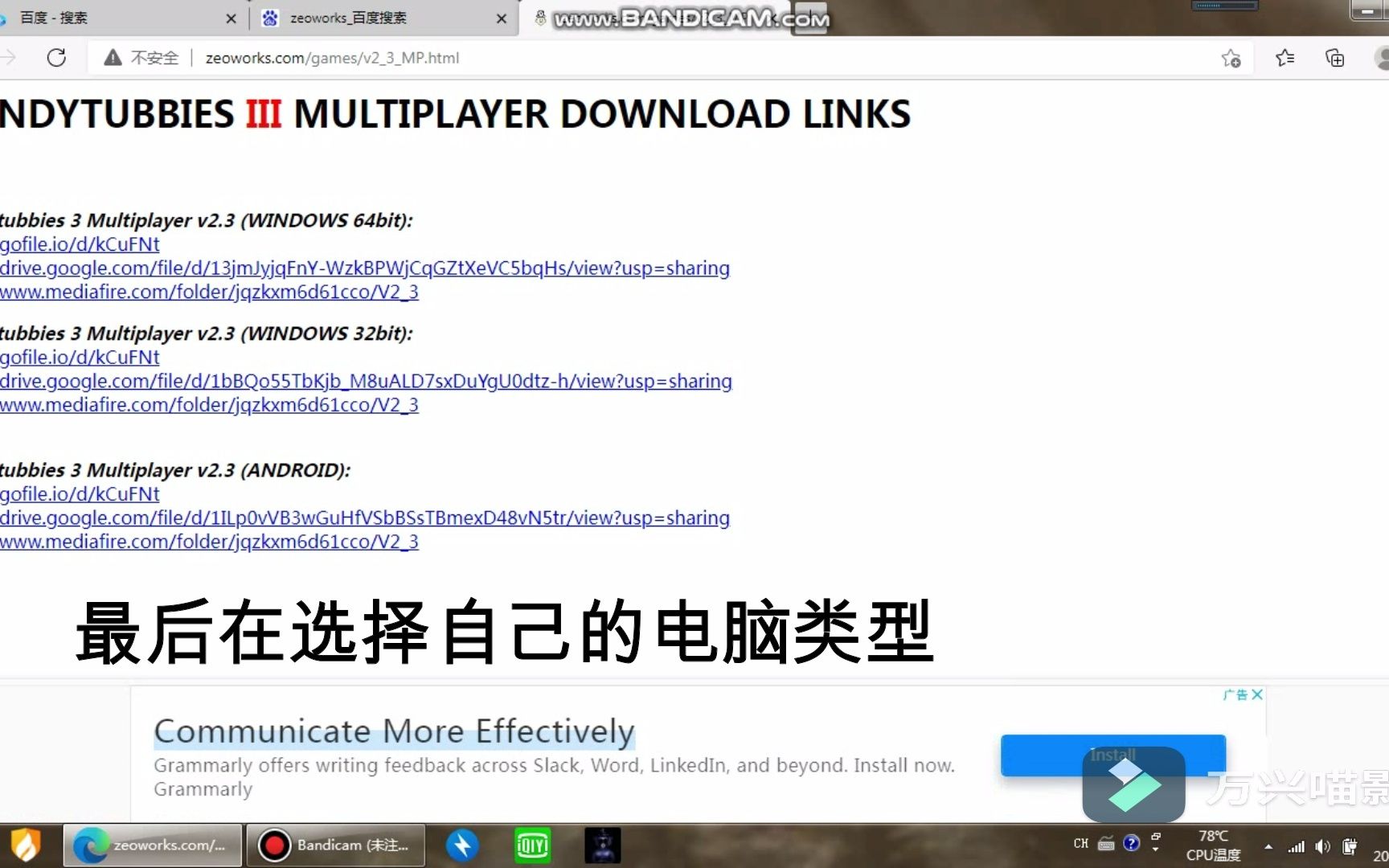The width and height of the screenshot is (1389, 868).
Task: Click the ANDROID section heading
Action: pos(175,470)
